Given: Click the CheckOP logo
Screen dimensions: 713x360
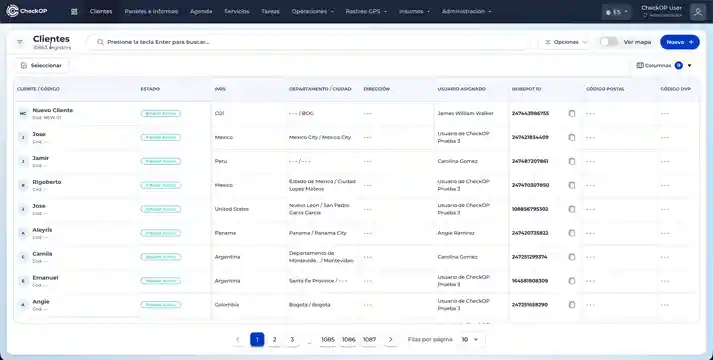Looking at the screenshot, I should [x=26, y=11].
